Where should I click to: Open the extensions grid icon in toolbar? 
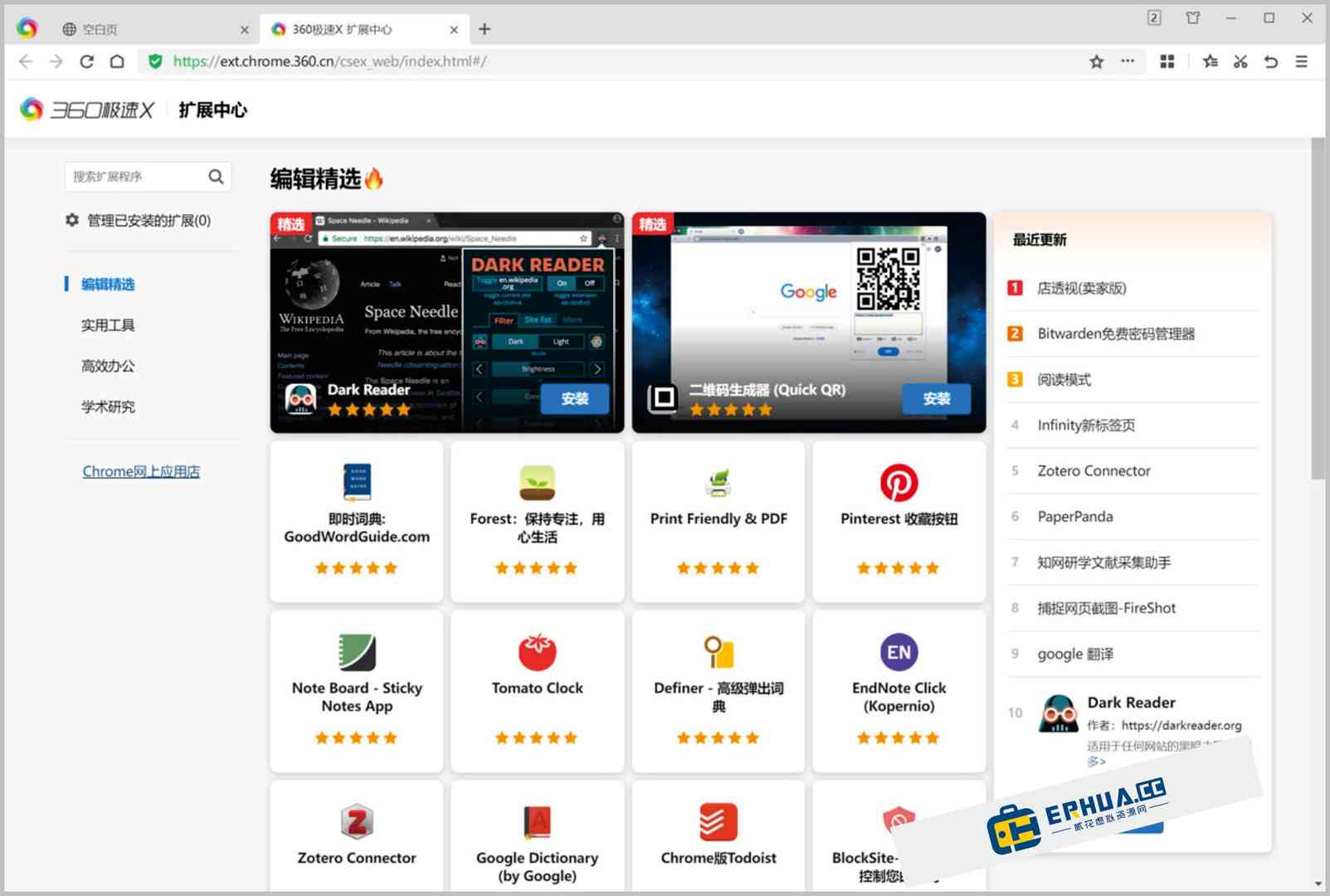(x=1167, y=61)
